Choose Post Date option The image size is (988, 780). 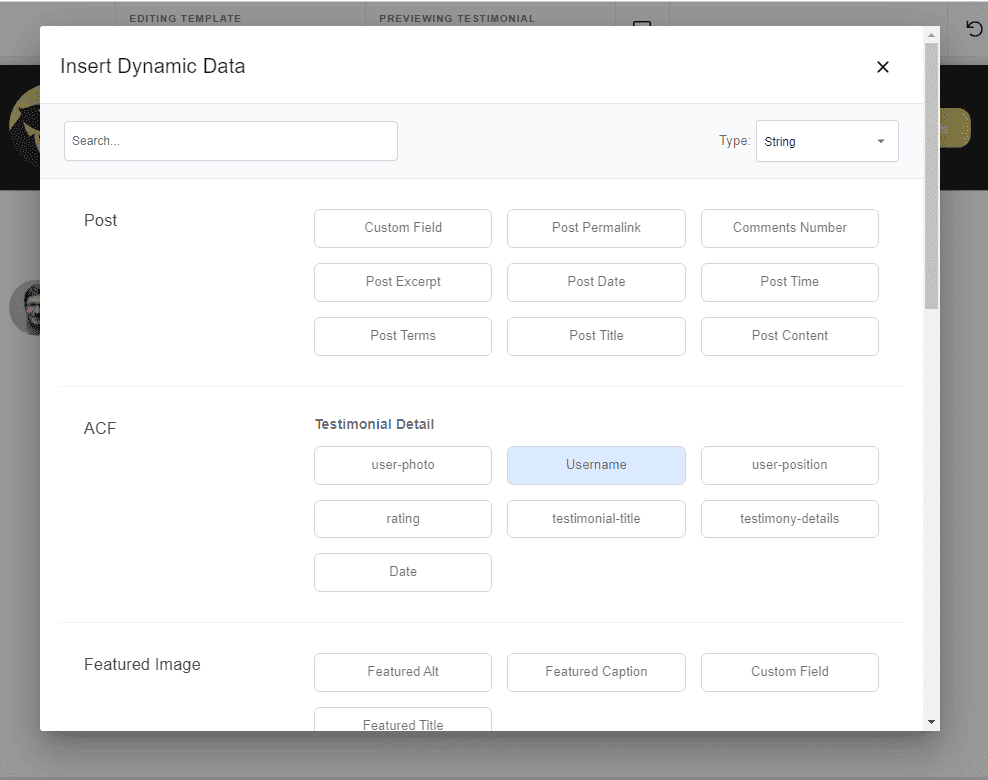pyautogui.click(x=596, y=282)
